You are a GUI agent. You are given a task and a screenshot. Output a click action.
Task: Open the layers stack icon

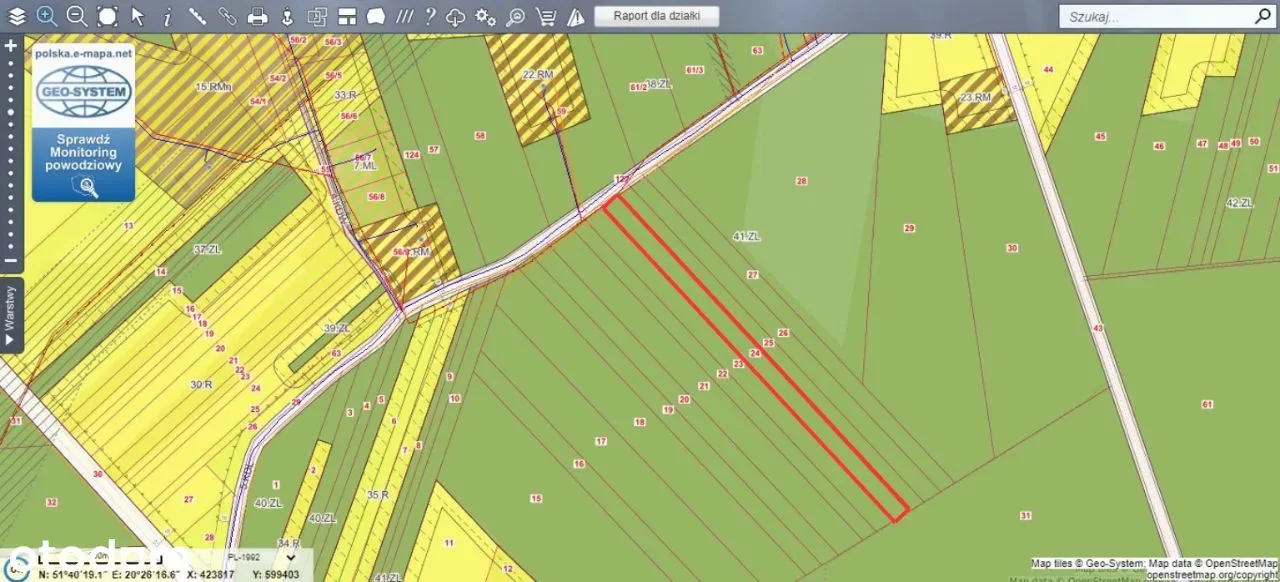[x=16, y=16]
